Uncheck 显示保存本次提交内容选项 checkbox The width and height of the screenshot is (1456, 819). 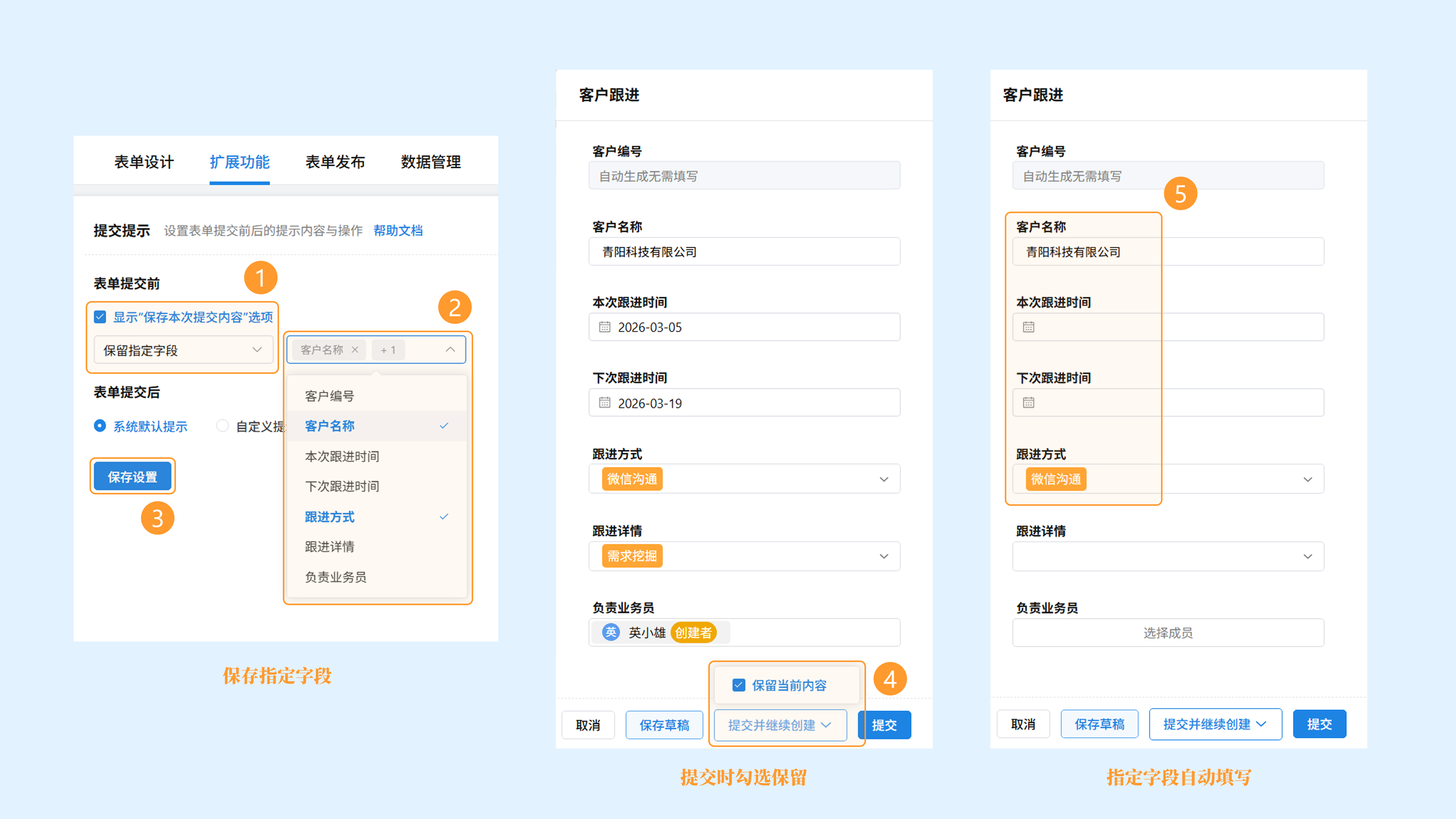100,317
